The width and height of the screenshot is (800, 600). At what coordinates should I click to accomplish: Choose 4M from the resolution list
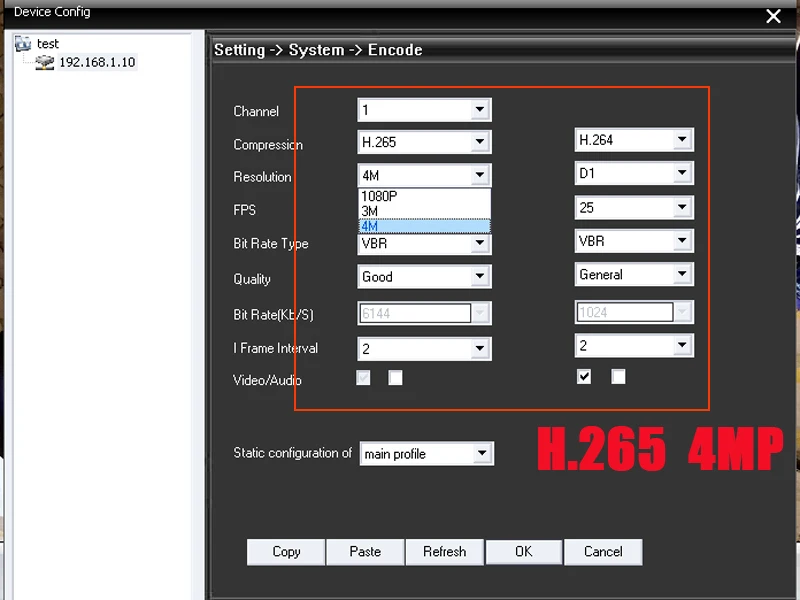tap(424, 226)
